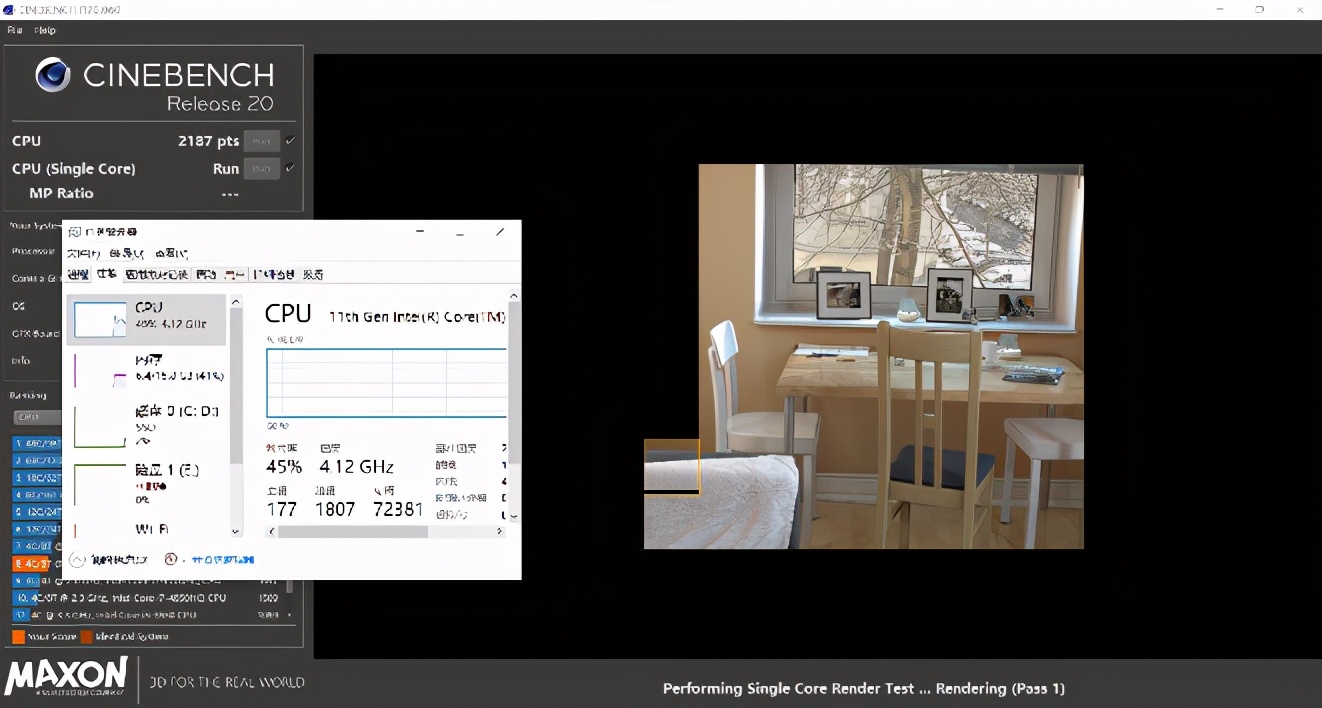This screenshot has height=708, width=1322.
Task: Toggle the checkbox next to CPU (Single Core)
Action: [x=290, y=168]
